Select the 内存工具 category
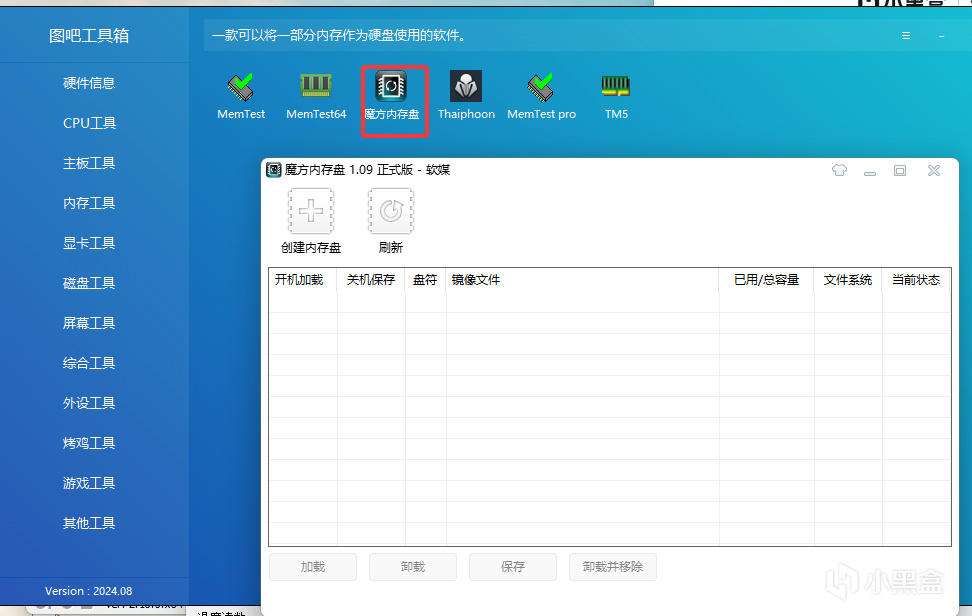Image resolution: width=972 pixels, height=616 pixels. click(x=89, y=203)
